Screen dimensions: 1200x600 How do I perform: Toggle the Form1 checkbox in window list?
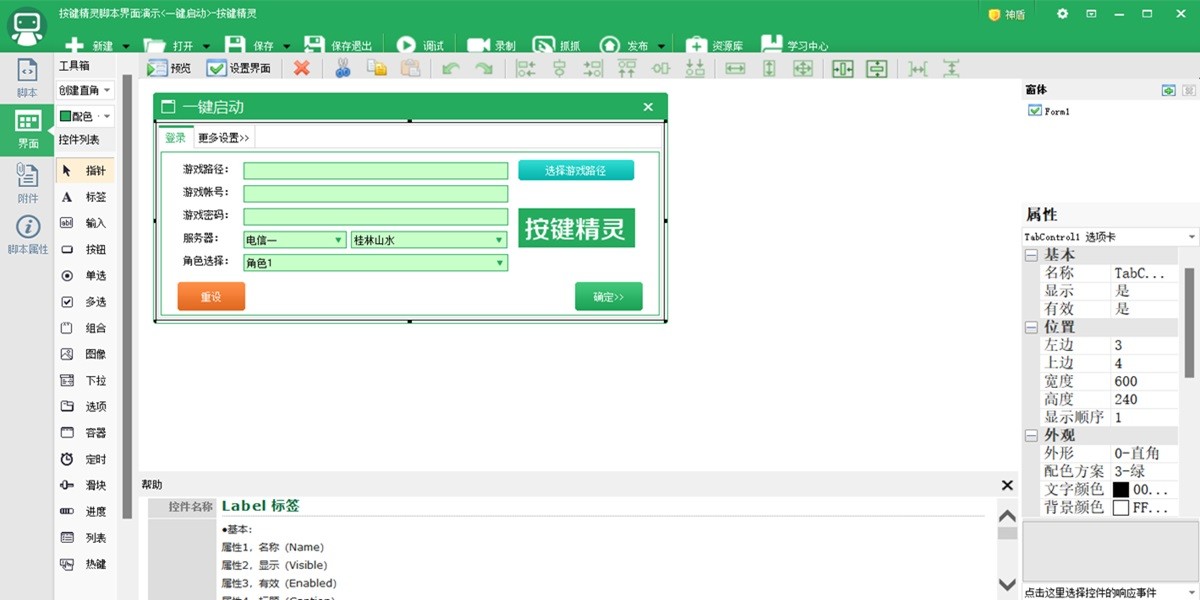point(1034,111)
